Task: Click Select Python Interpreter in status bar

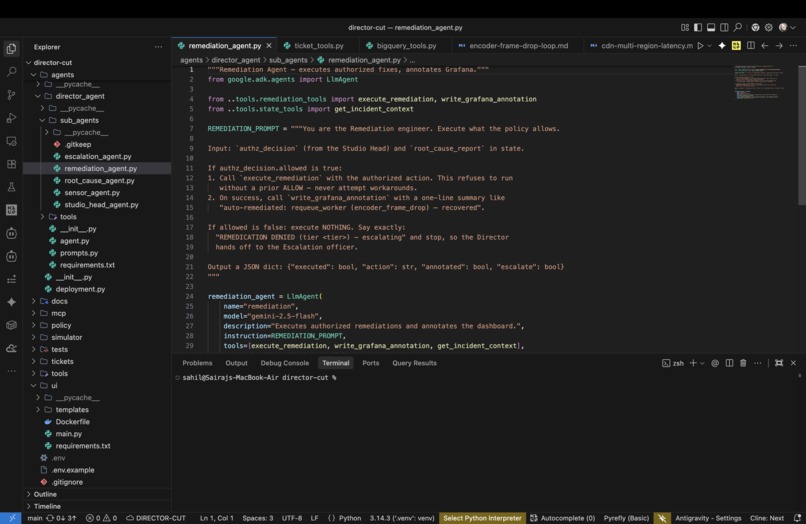Action: pos(482,518)
